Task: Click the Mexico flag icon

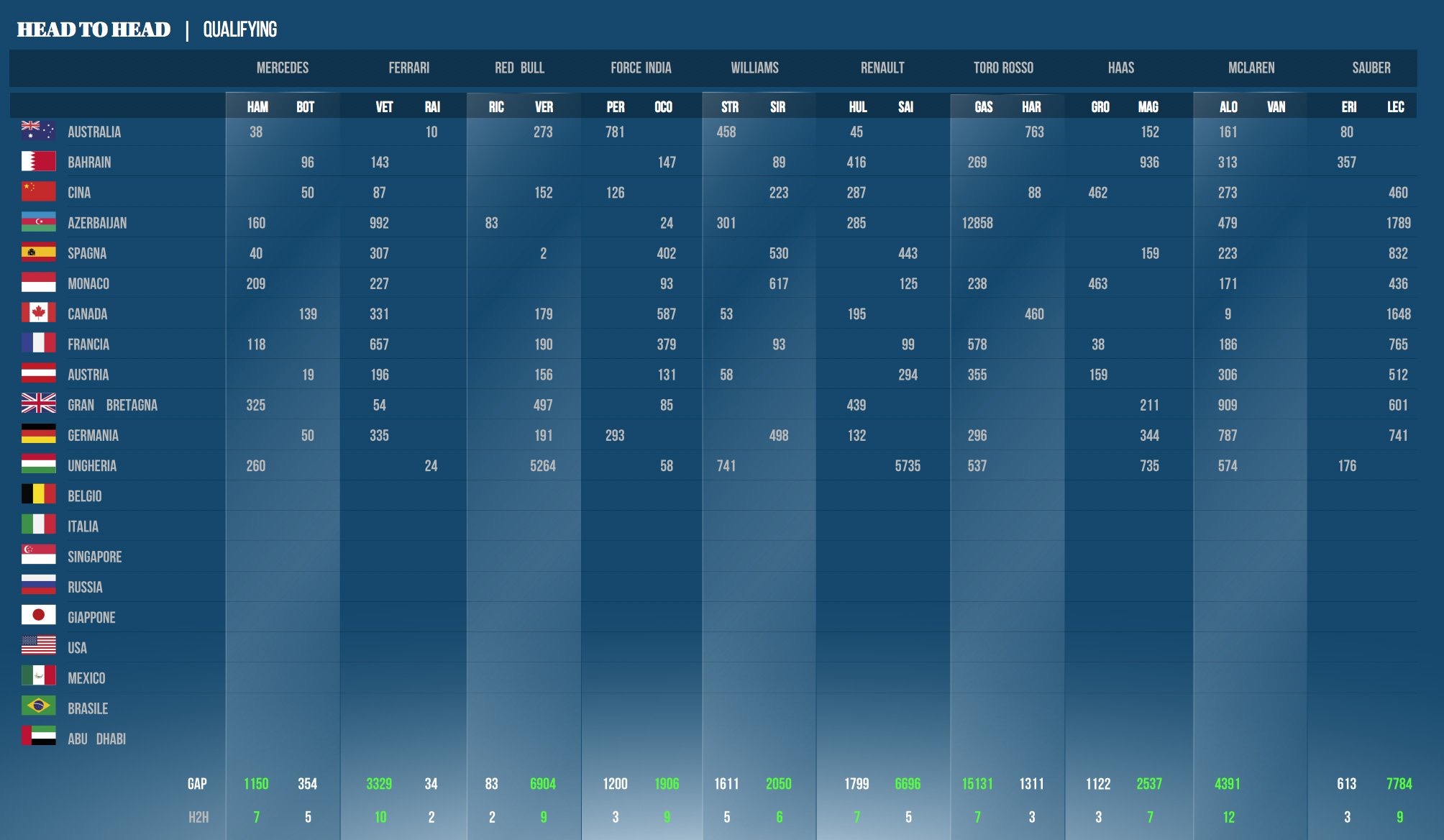Action: [x=39, y=677]
